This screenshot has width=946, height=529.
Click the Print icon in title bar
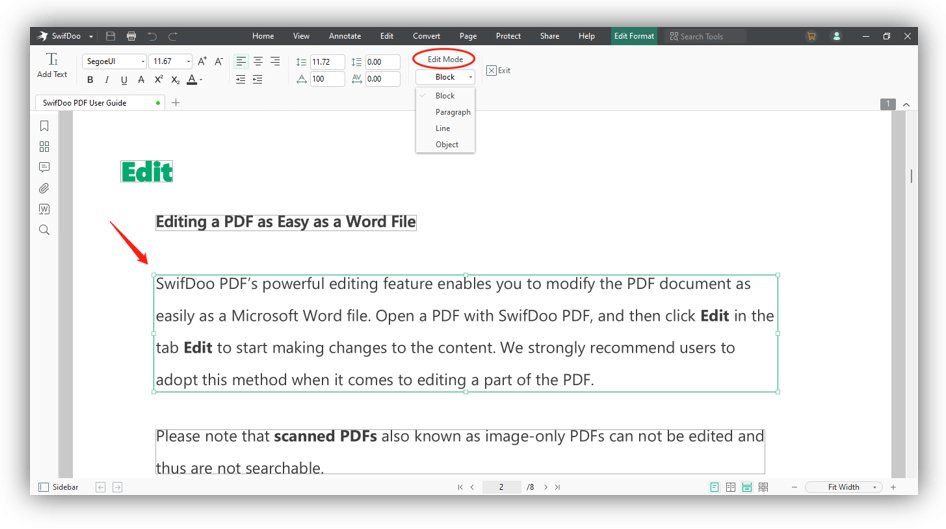[131, 36]
